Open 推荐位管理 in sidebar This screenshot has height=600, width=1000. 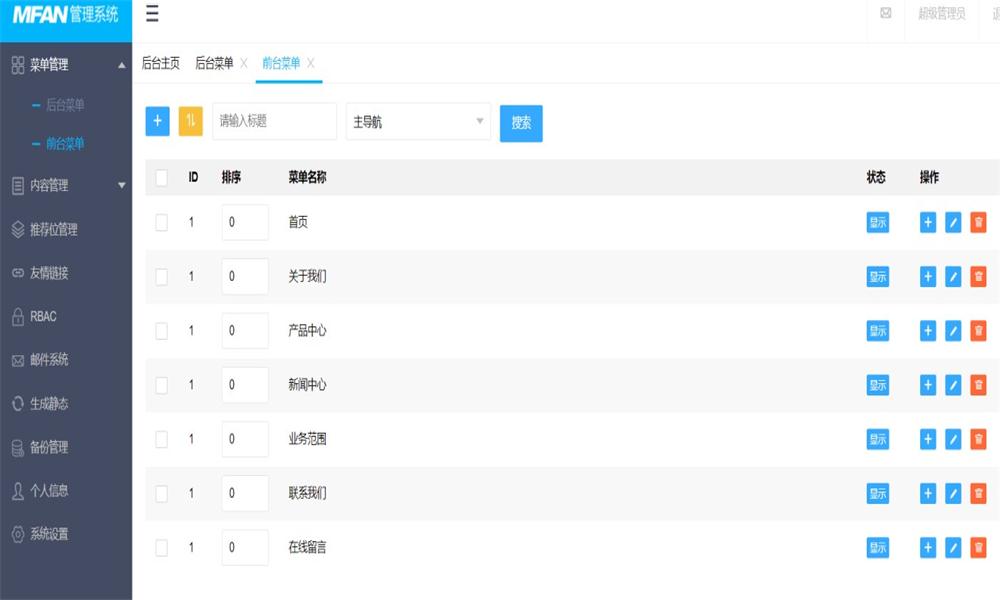[54, 230]
